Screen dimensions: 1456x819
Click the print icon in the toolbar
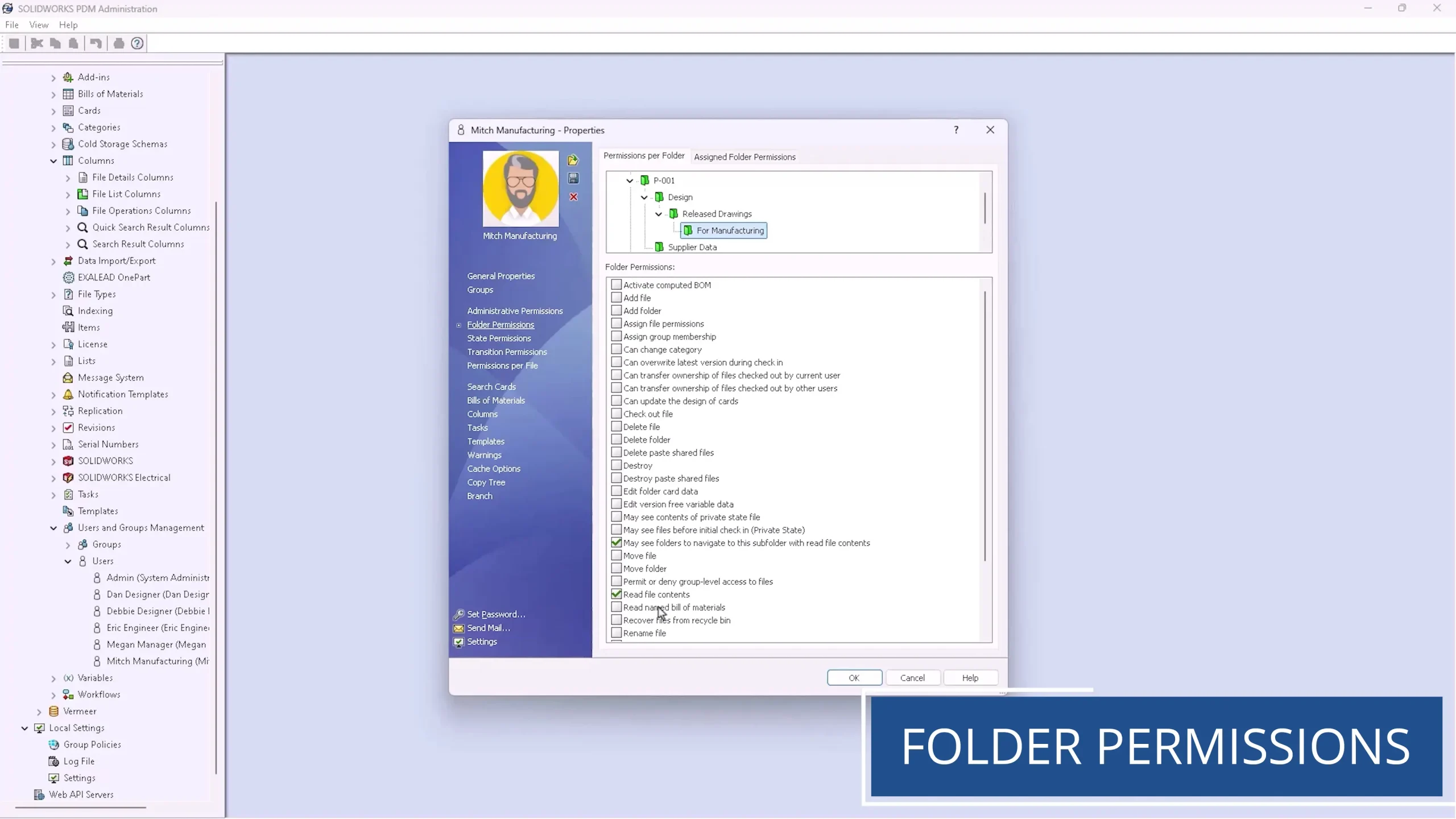pyautogui.click(x=118, y=43)
